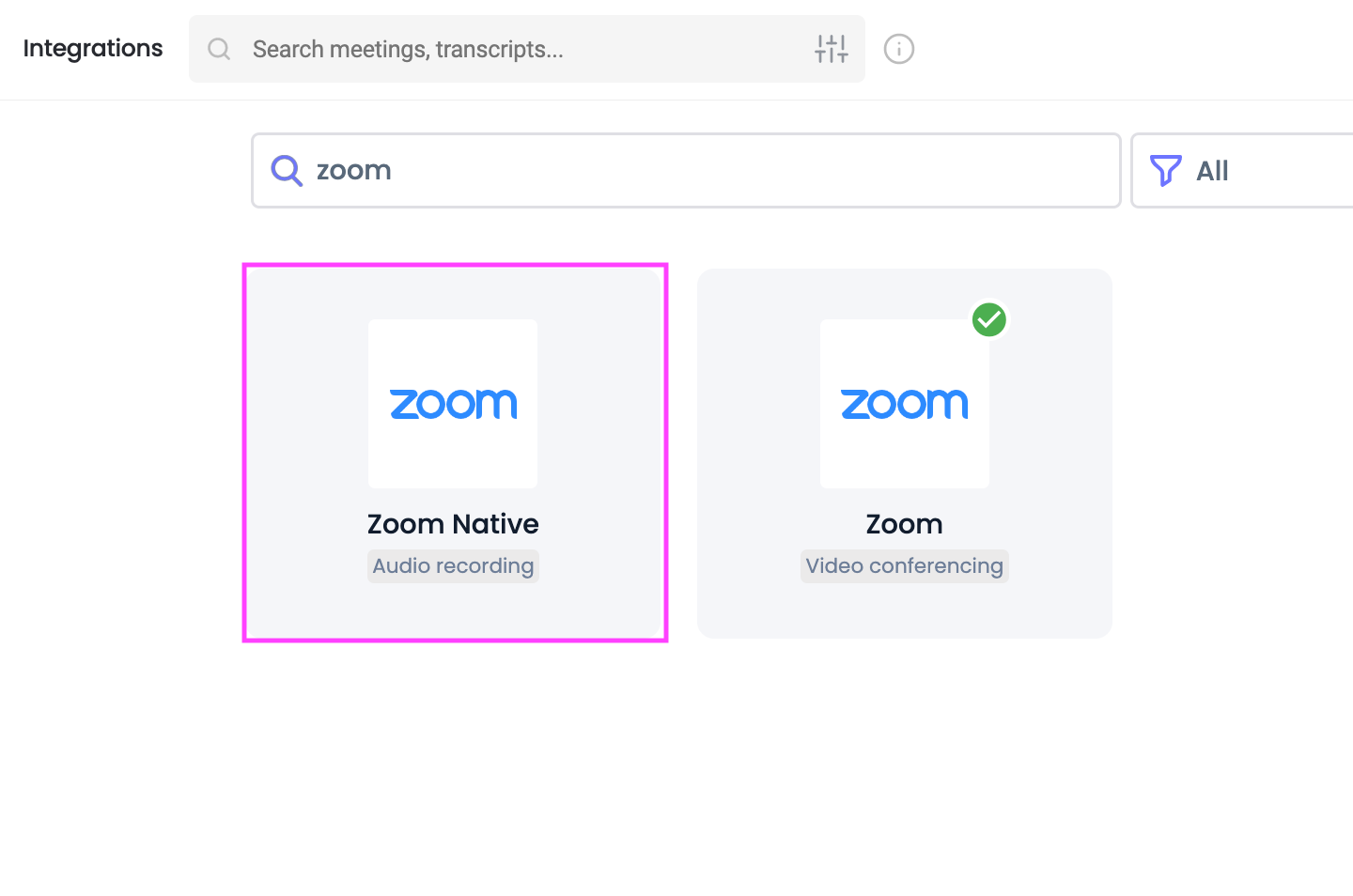The image size is (1353, 896).
Task: Click the info icon beside the search bar
Action: 898,49
